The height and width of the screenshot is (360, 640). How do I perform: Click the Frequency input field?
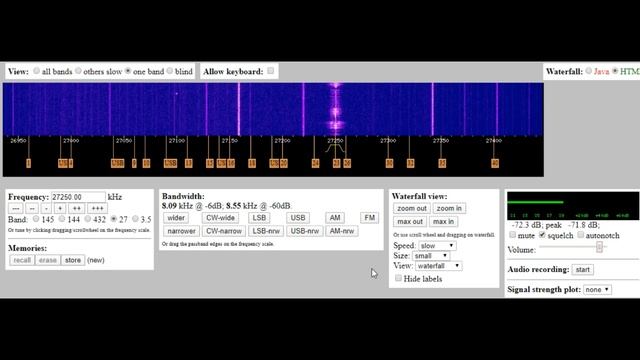(x=78, y=197)
